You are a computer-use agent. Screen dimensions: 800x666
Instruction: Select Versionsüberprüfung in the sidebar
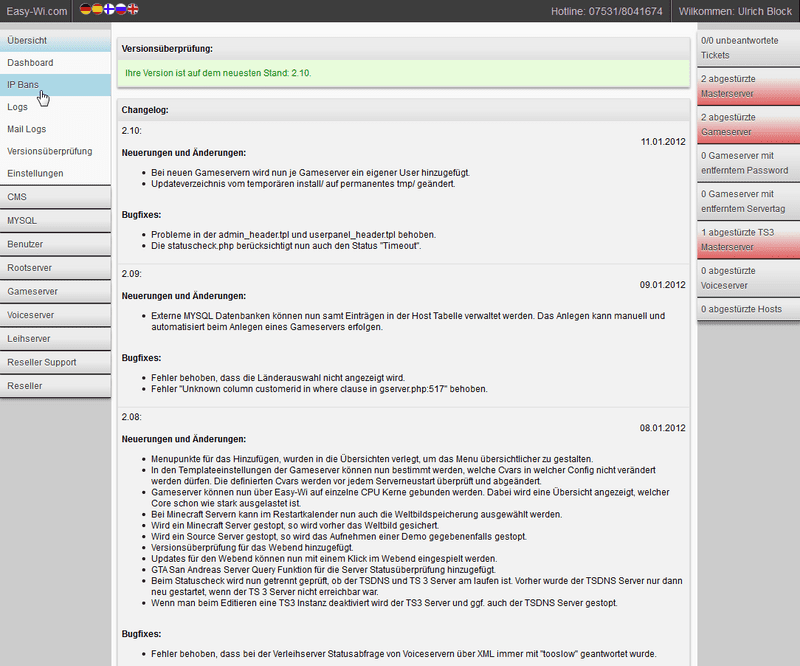point(55,151)
